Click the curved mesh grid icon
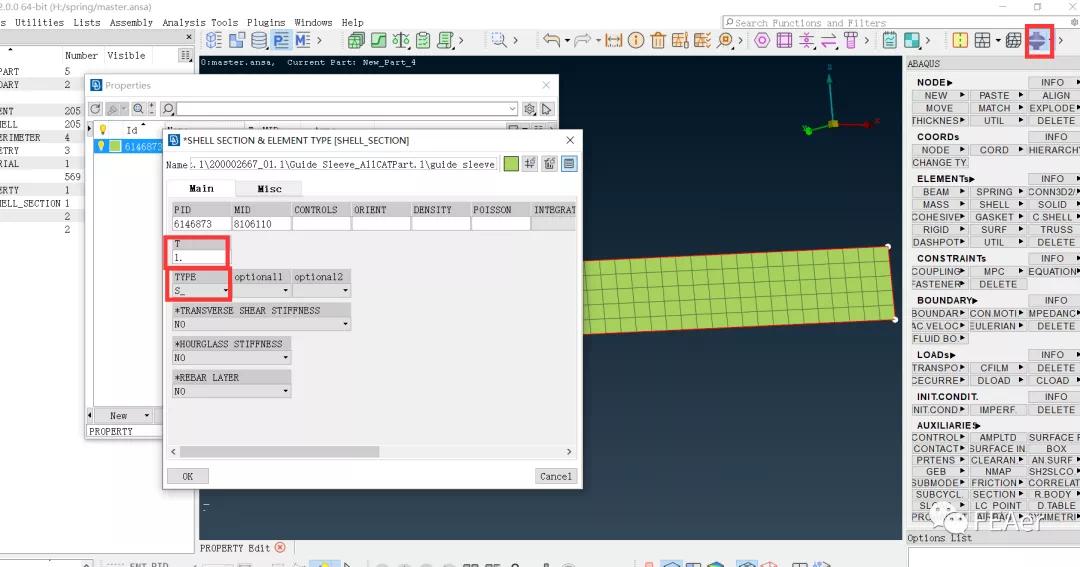 [1013, 40]
